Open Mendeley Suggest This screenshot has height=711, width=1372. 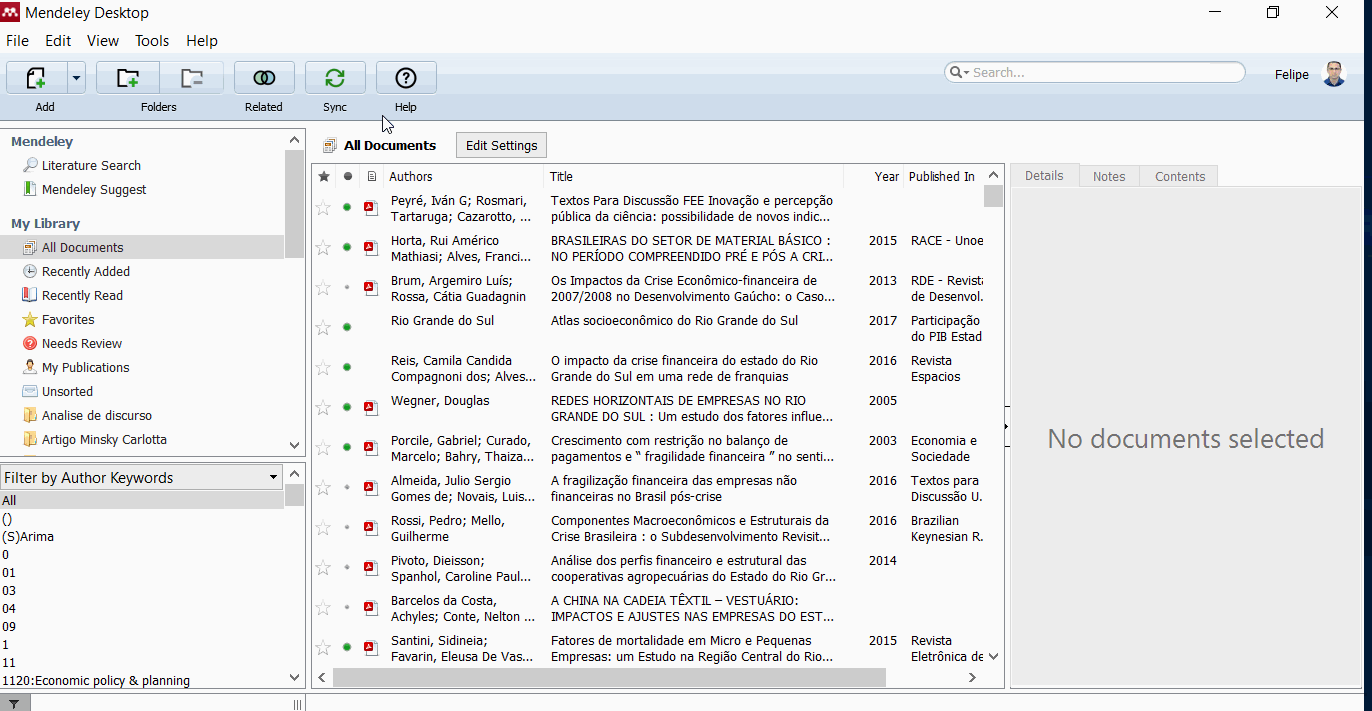pyautogui.click(x=94, y=189)
